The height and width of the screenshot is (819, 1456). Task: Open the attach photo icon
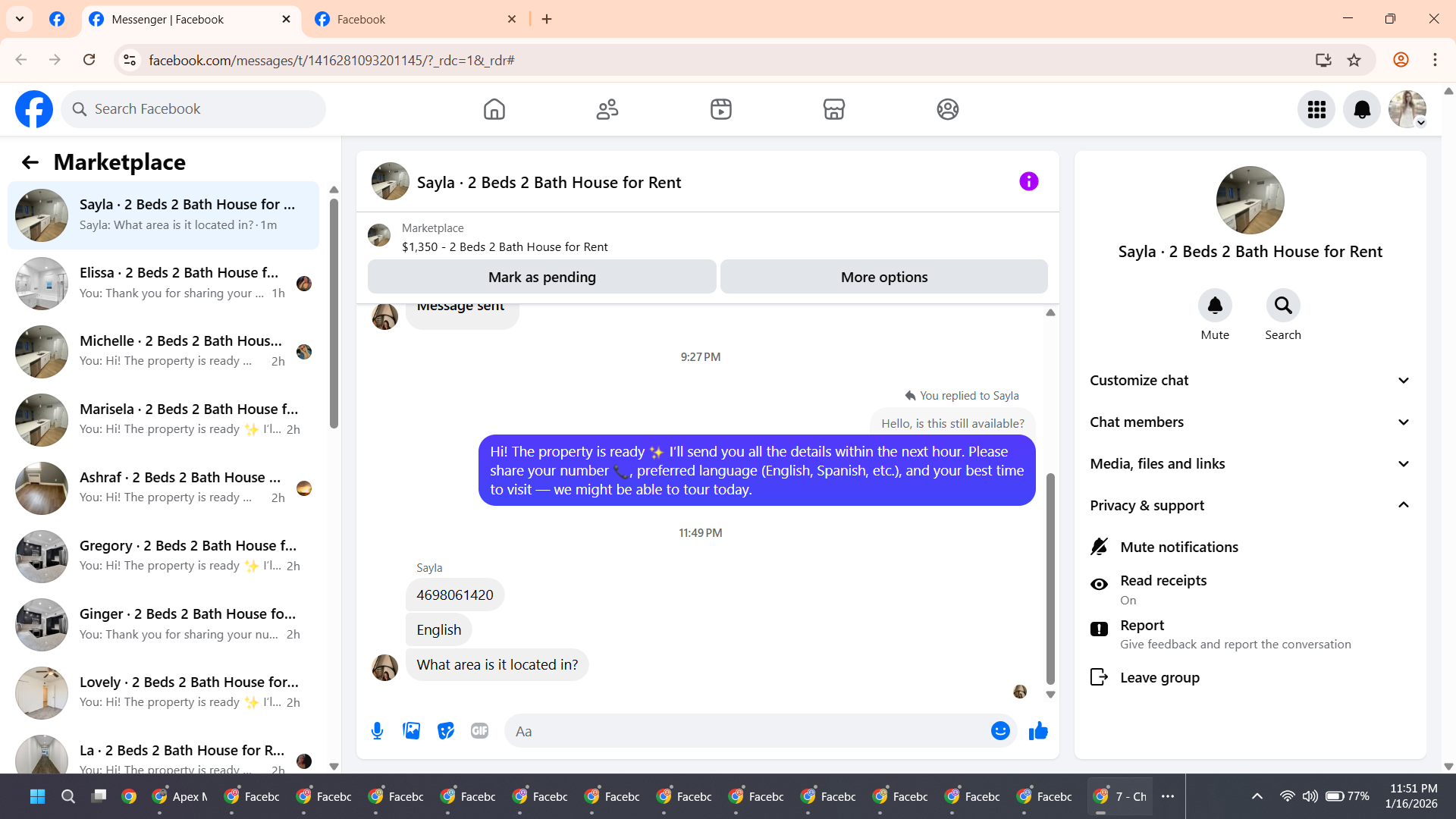tap(411, 731)
